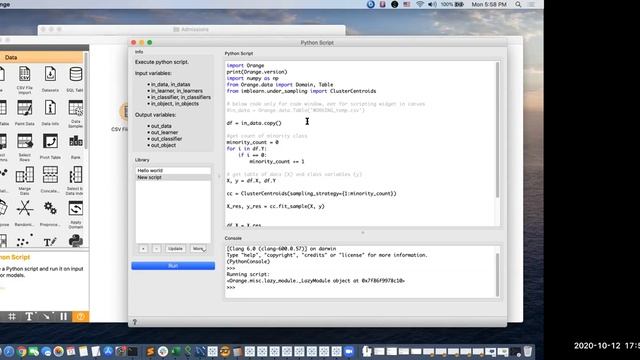The width and height of the screenshot is (640, 360).
Task: Select the Paint Data widget
Action: [x=24, y=112]
